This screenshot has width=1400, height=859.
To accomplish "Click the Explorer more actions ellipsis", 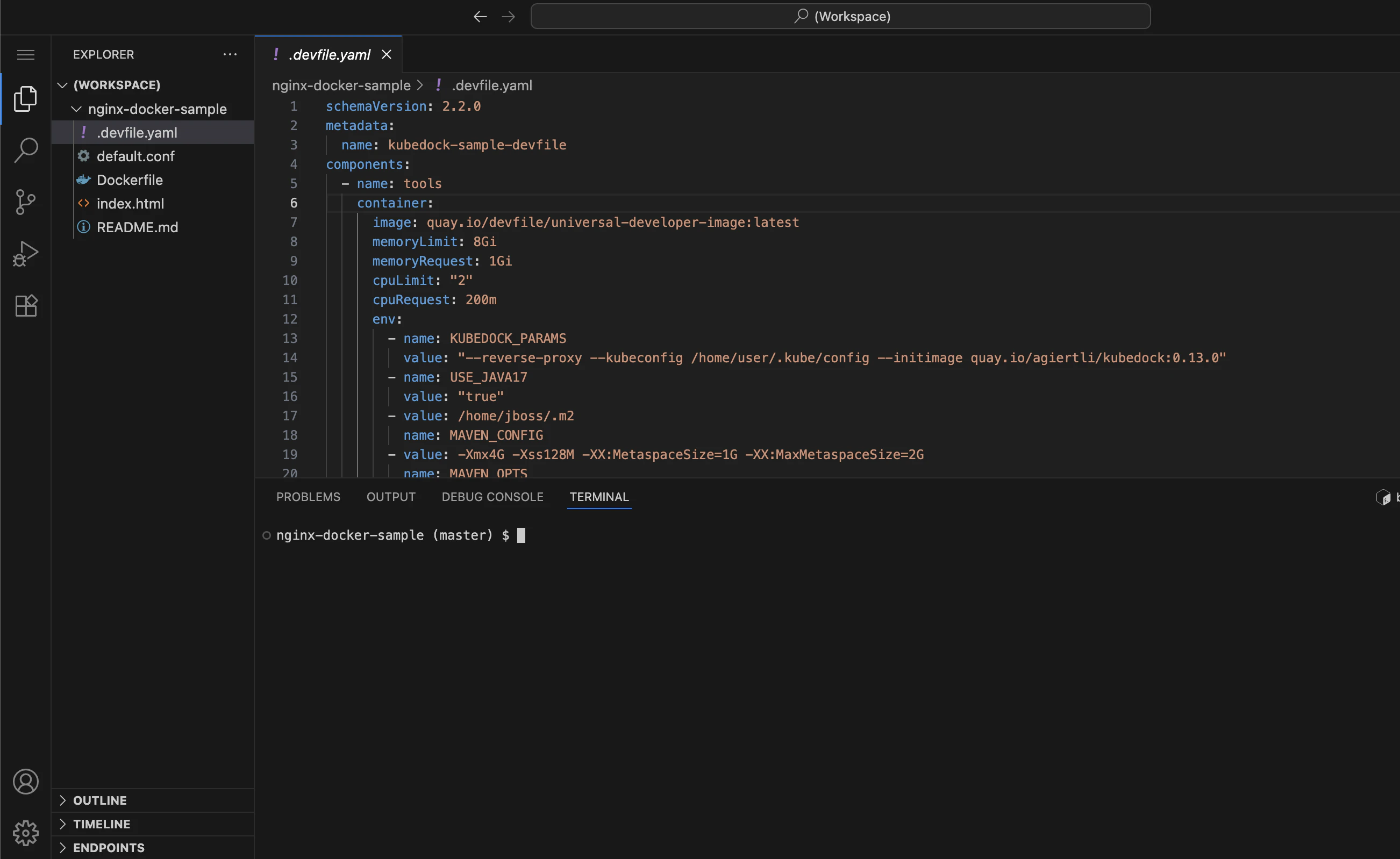I will [230, 54].
